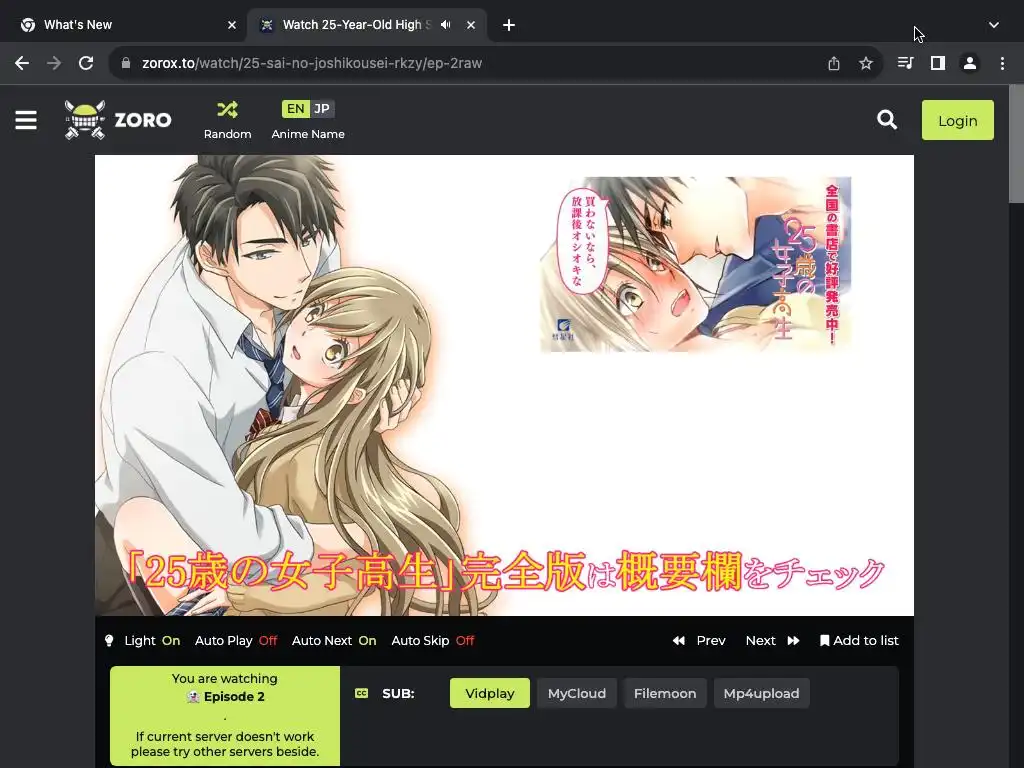Expand the tab search dropdown
Screen dimensions: 1024x768
993,25
